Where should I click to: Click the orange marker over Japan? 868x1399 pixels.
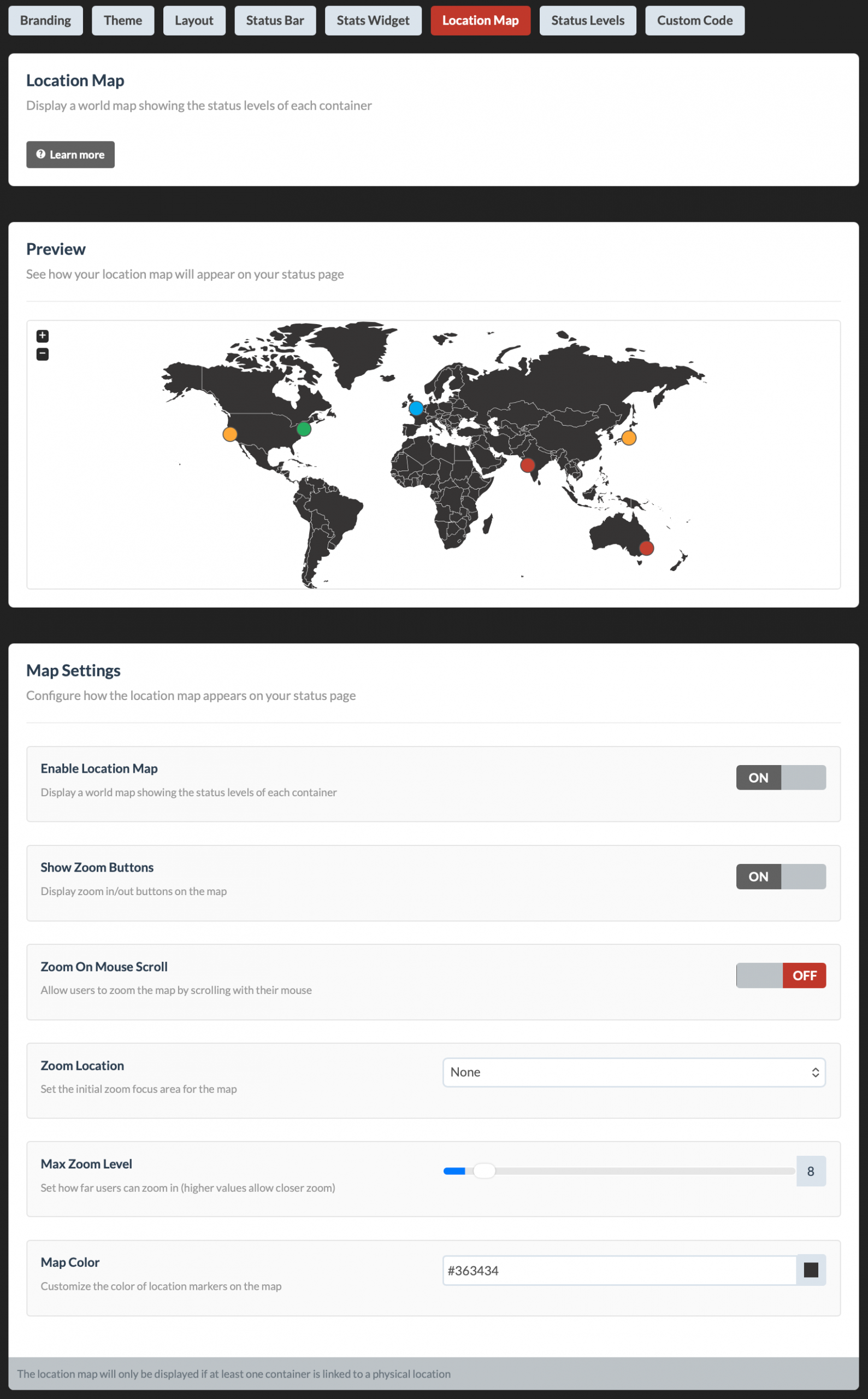click(629, 438)
